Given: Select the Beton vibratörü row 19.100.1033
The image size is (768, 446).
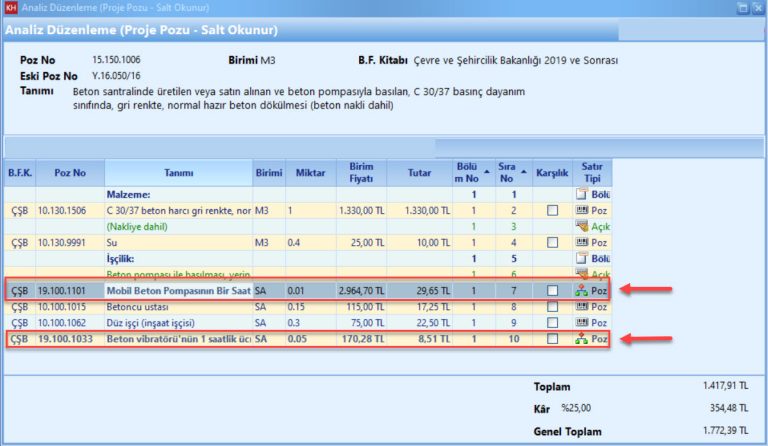Looking at the screenshot, I should (x=180, y=340).
